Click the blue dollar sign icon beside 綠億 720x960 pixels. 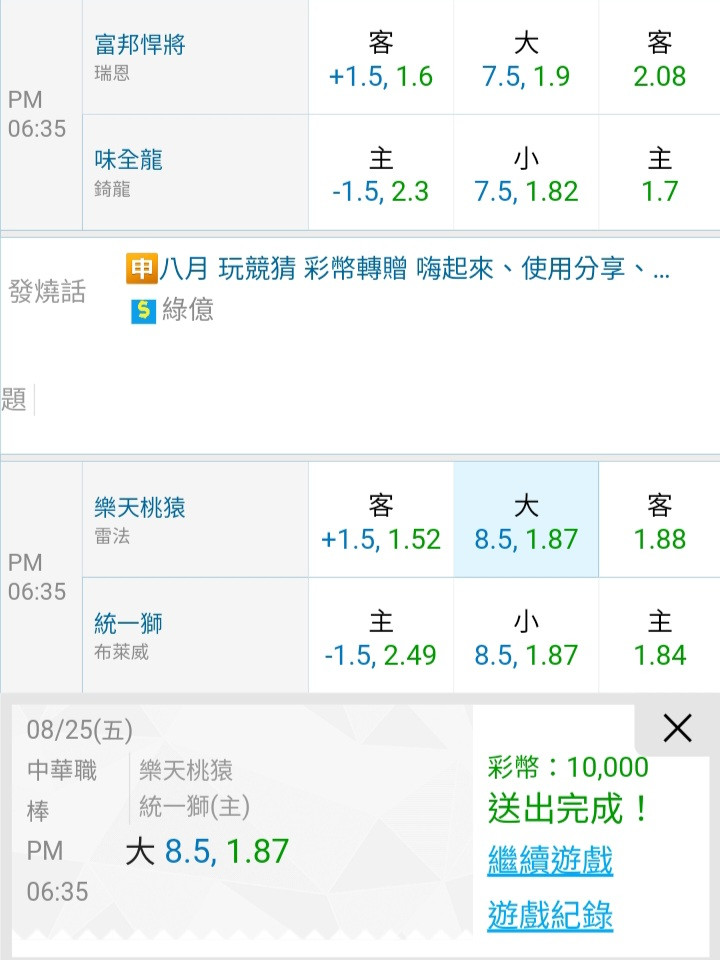143,310
